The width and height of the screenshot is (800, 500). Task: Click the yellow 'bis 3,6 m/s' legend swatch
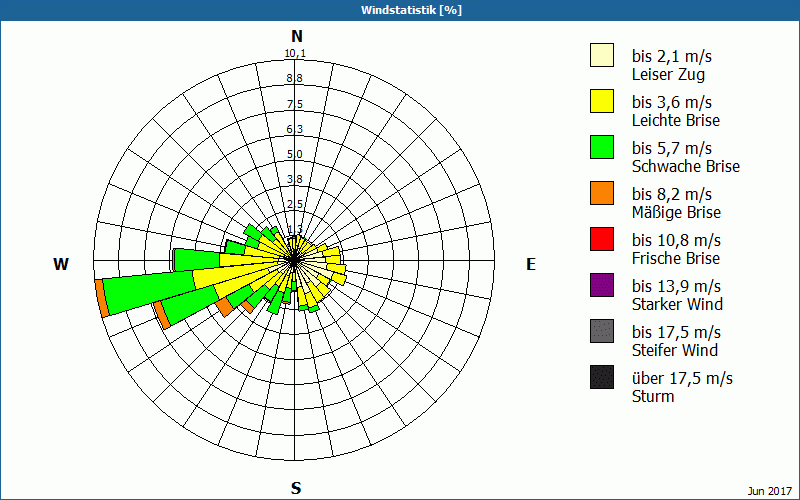pos(602,101)
